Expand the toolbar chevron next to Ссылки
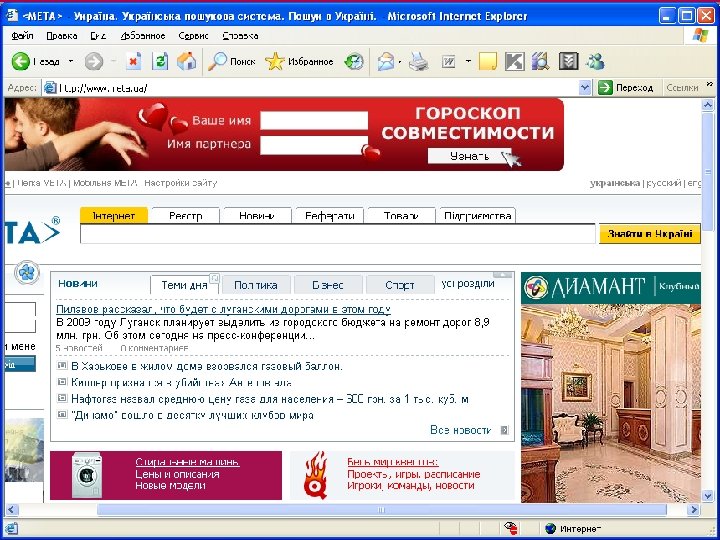This screenshot has height=540, width=720. click(709, 85)
